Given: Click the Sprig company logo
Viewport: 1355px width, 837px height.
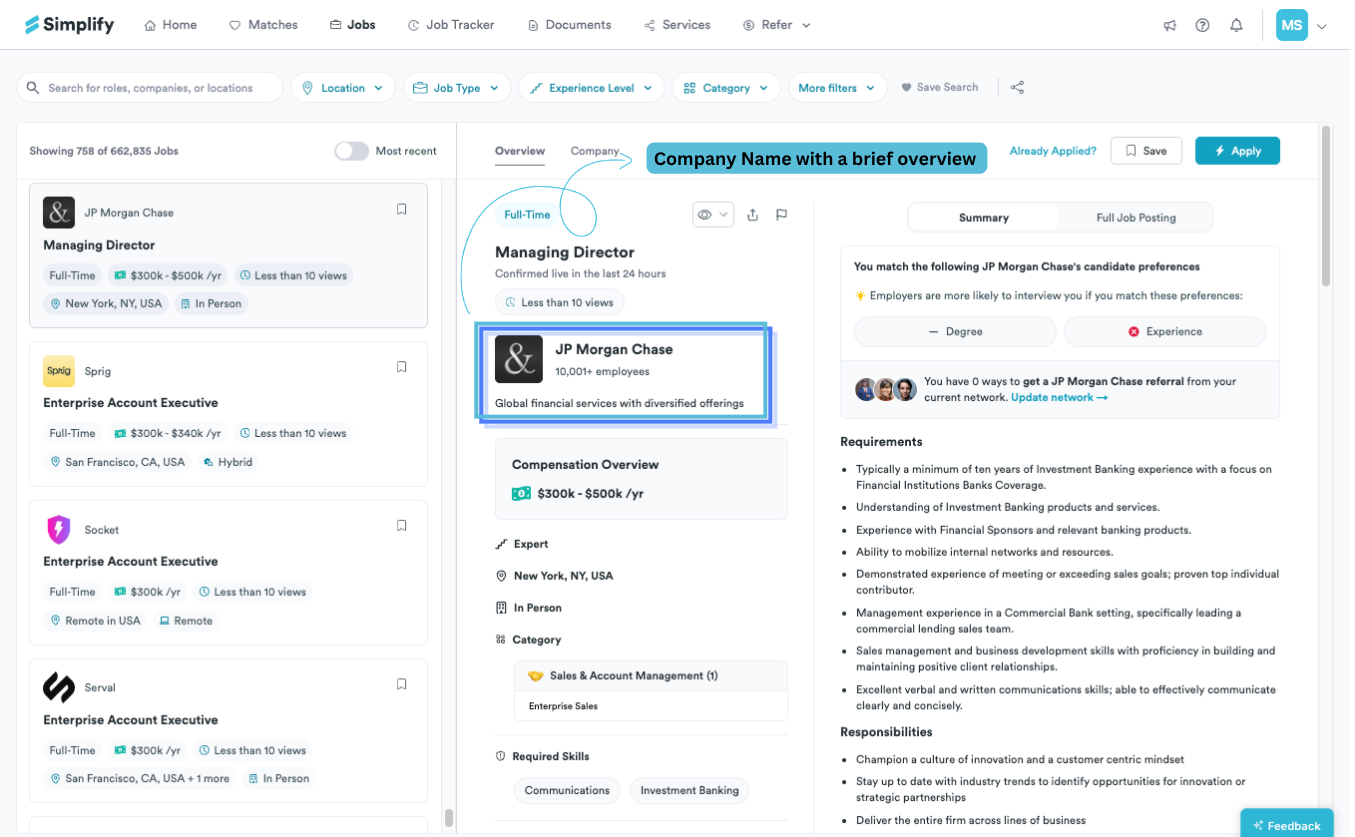Looking at the screenshot, I should pyautogui.click(x=59, y=371).
